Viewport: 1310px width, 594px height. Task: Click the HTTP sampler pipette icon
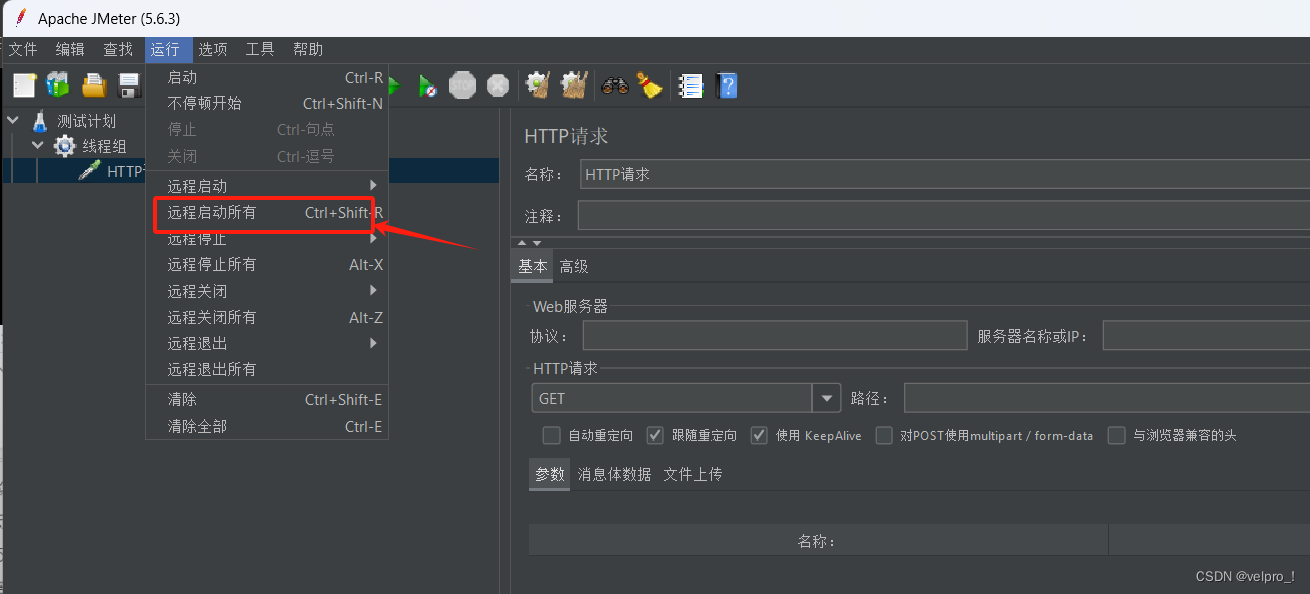[x=90, y=171]
